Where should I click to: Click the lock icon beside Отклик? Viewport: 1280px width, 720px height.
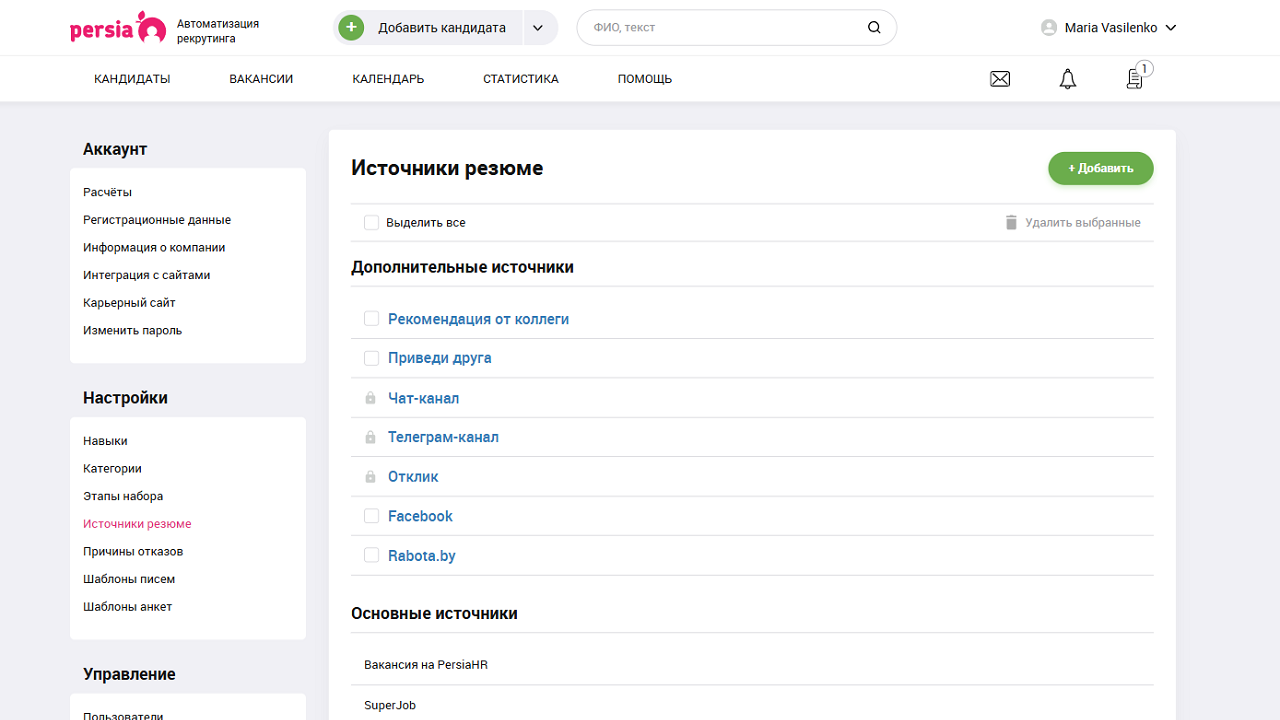coord(371,476)
